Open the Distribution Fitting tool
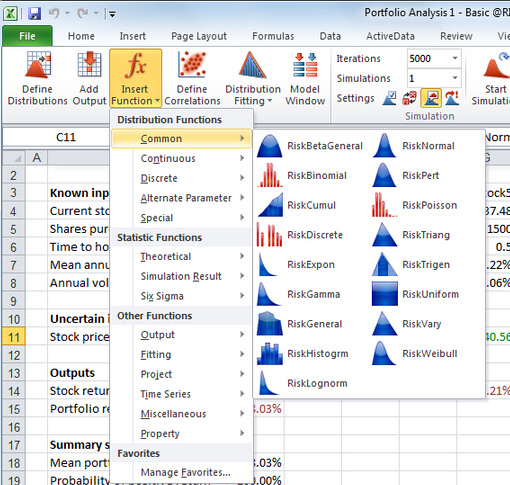The width and height of the screenshot is (510, 485). [x=253, y=78]
